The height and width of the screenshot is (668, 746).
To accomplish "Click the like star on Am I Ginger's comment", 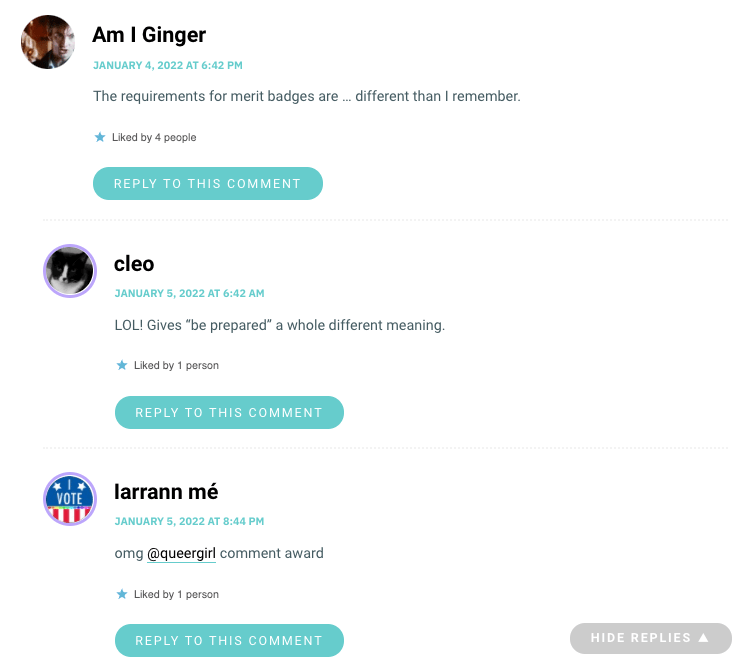I will pos(100,137).
